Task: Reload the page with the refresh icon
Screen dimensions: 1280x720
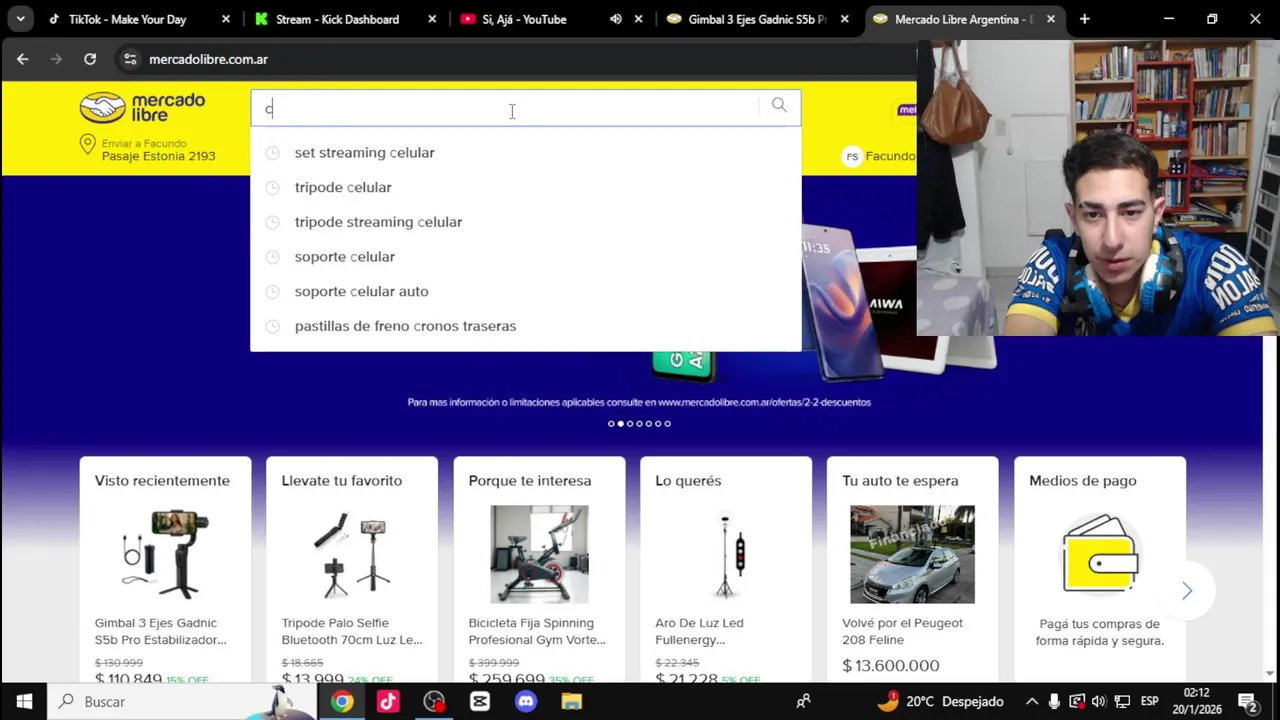Action: (x=90, y=59)
